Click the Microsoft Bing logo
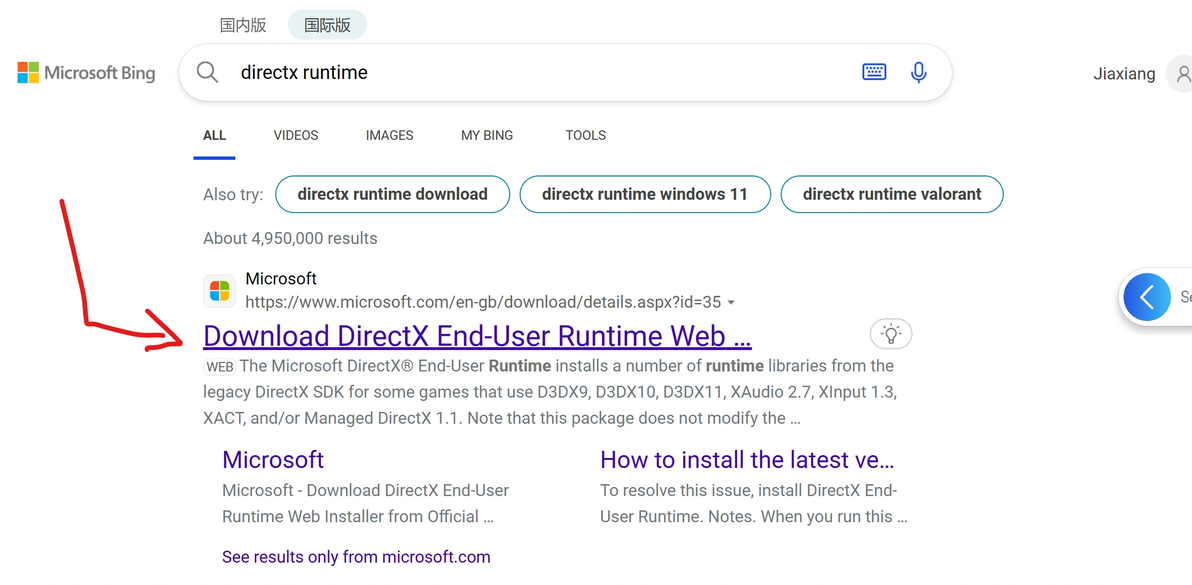This screenshot has width=1192, height=585. (x=86, y=73)
